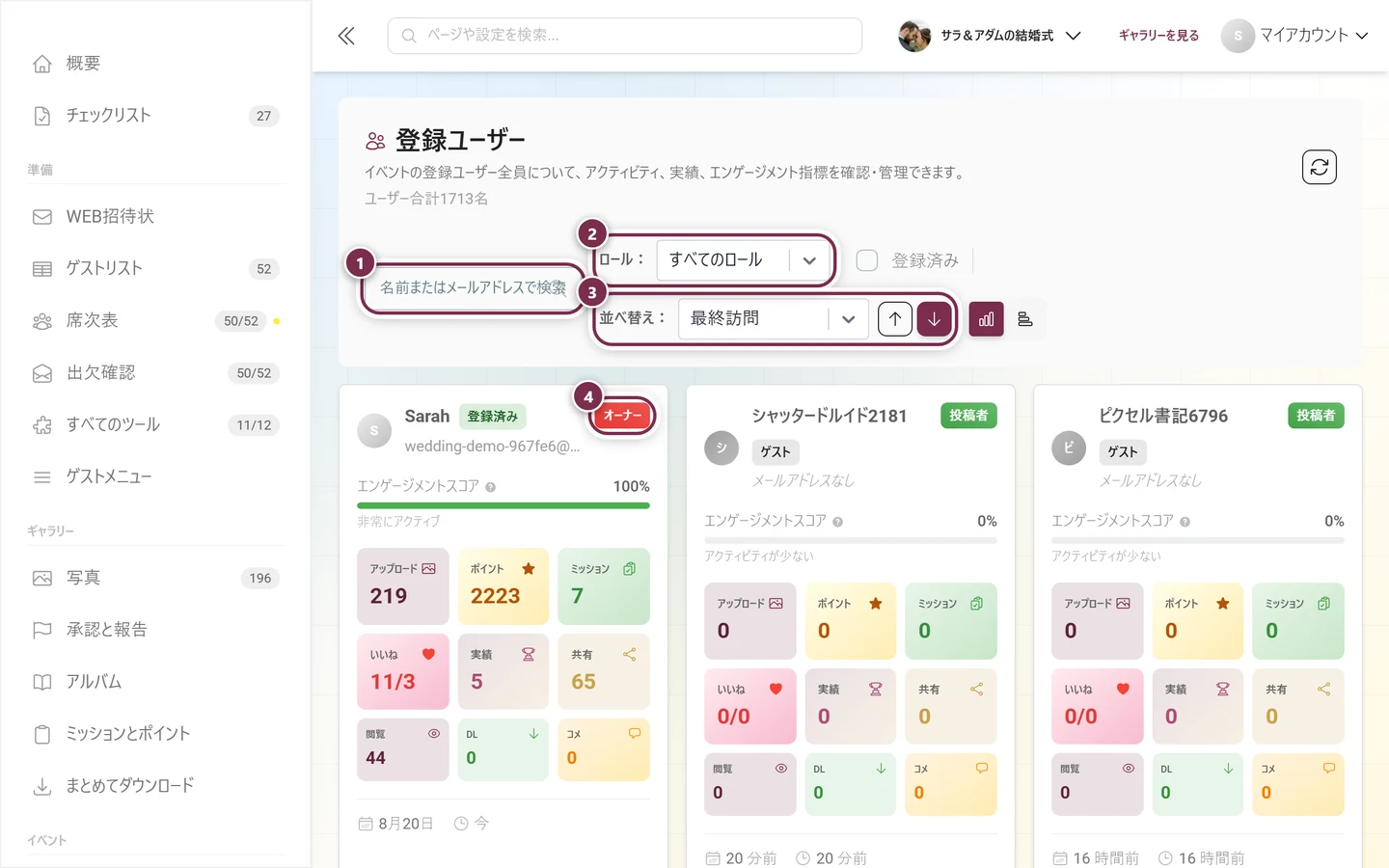The width and height of the screenshot is (1389, 868).
Task: Click ゲスト tag on シャッタードルイド2181 card
Action: [x=775, y=452]
